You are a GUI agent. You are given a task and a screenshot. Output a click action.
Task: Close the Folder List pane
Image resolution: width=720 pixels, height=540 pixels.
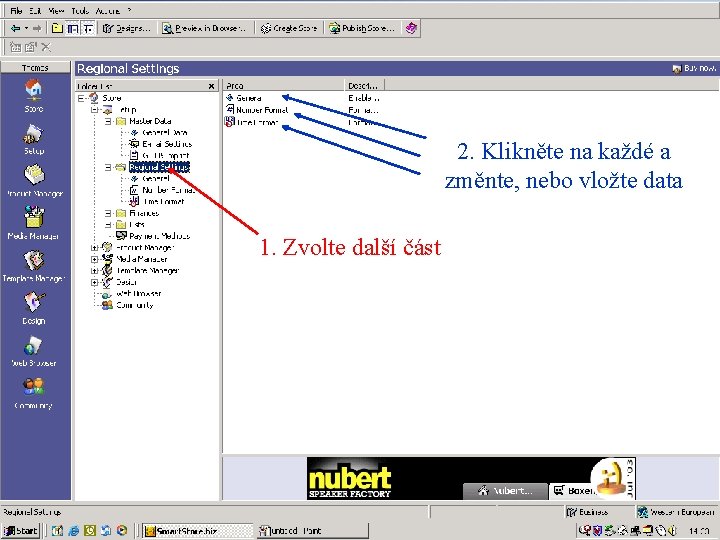211,86
